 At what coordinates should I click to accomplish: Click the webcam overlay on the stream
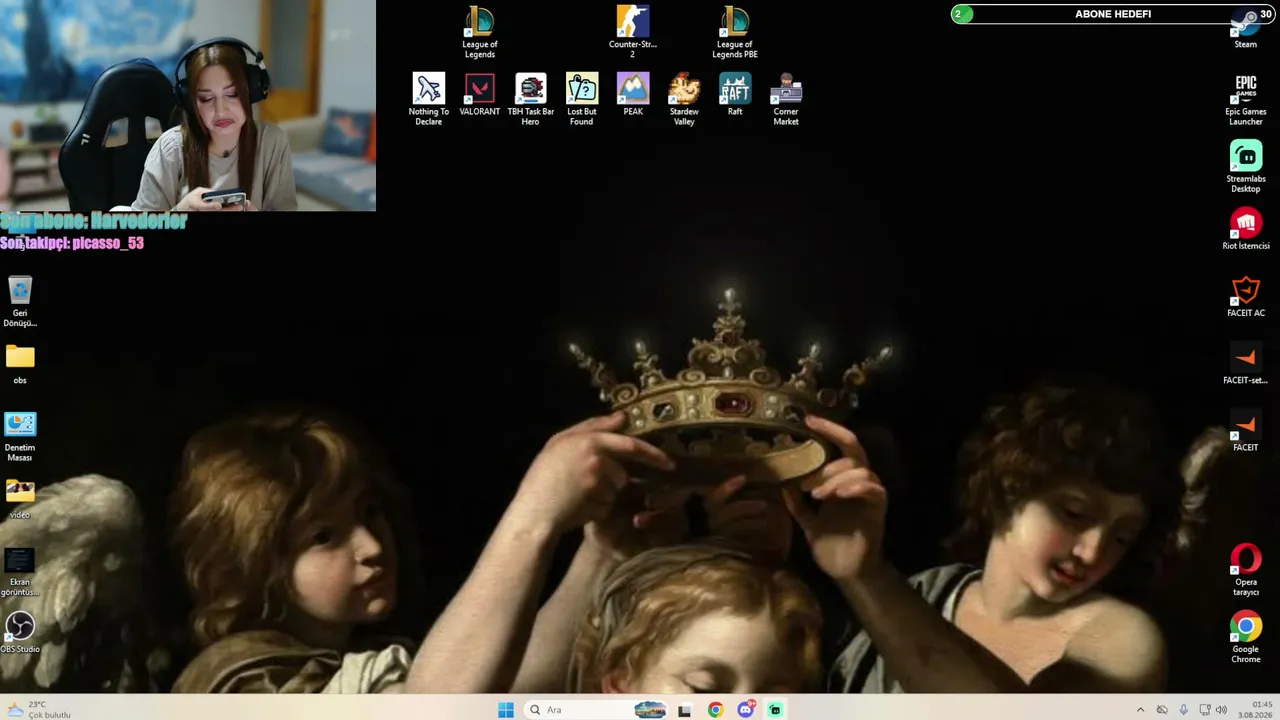(188, 105)
